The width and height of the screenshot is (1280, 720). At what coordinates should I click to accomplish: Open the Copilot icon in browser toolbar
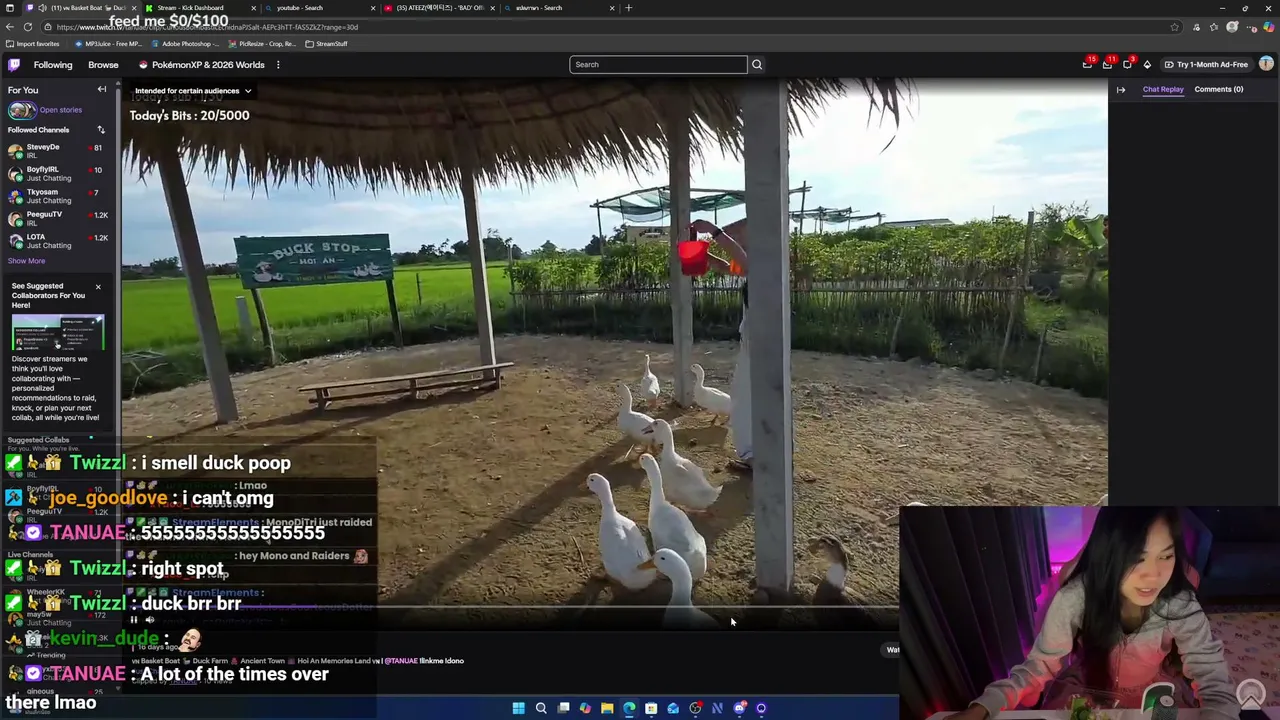1269,27
